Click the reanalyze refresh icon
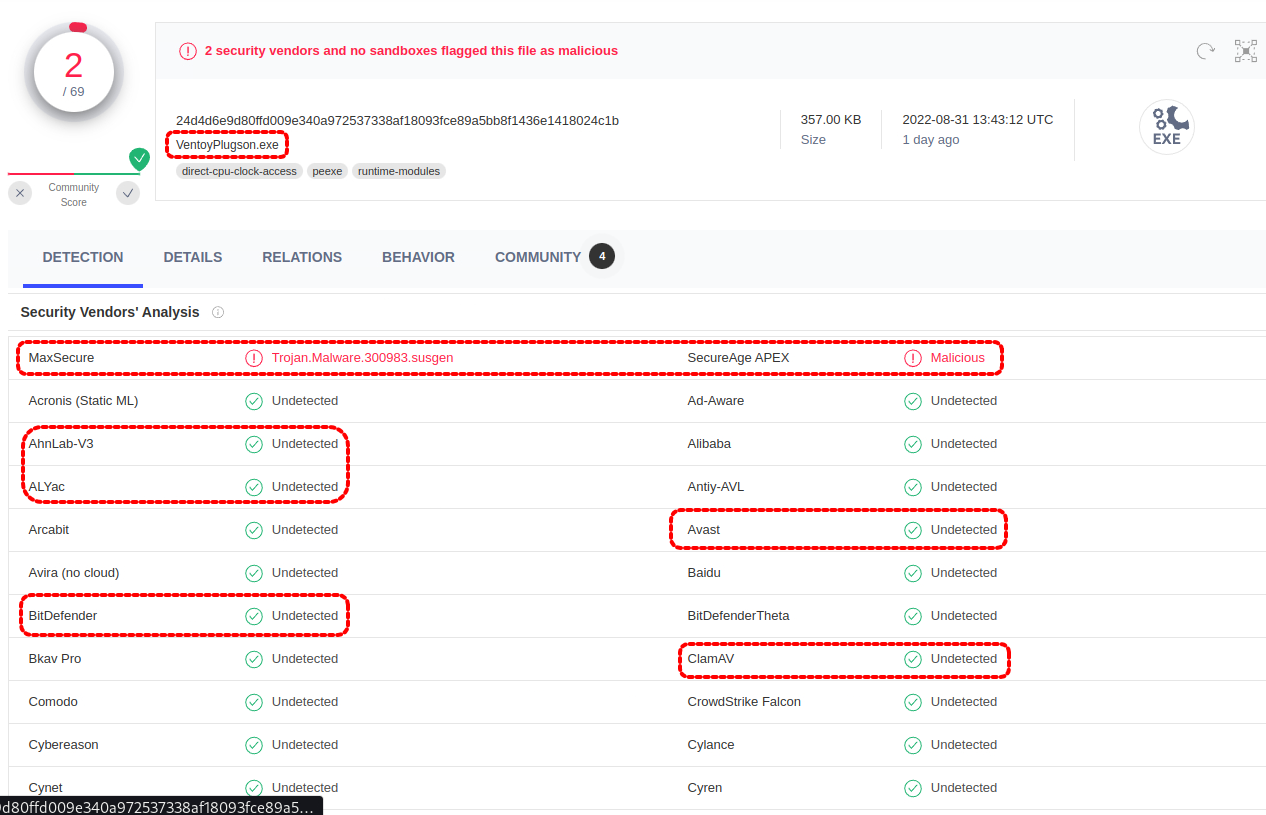Image resolution: width=1266 pixels, height=815 pixels. tap(1206, 51)
